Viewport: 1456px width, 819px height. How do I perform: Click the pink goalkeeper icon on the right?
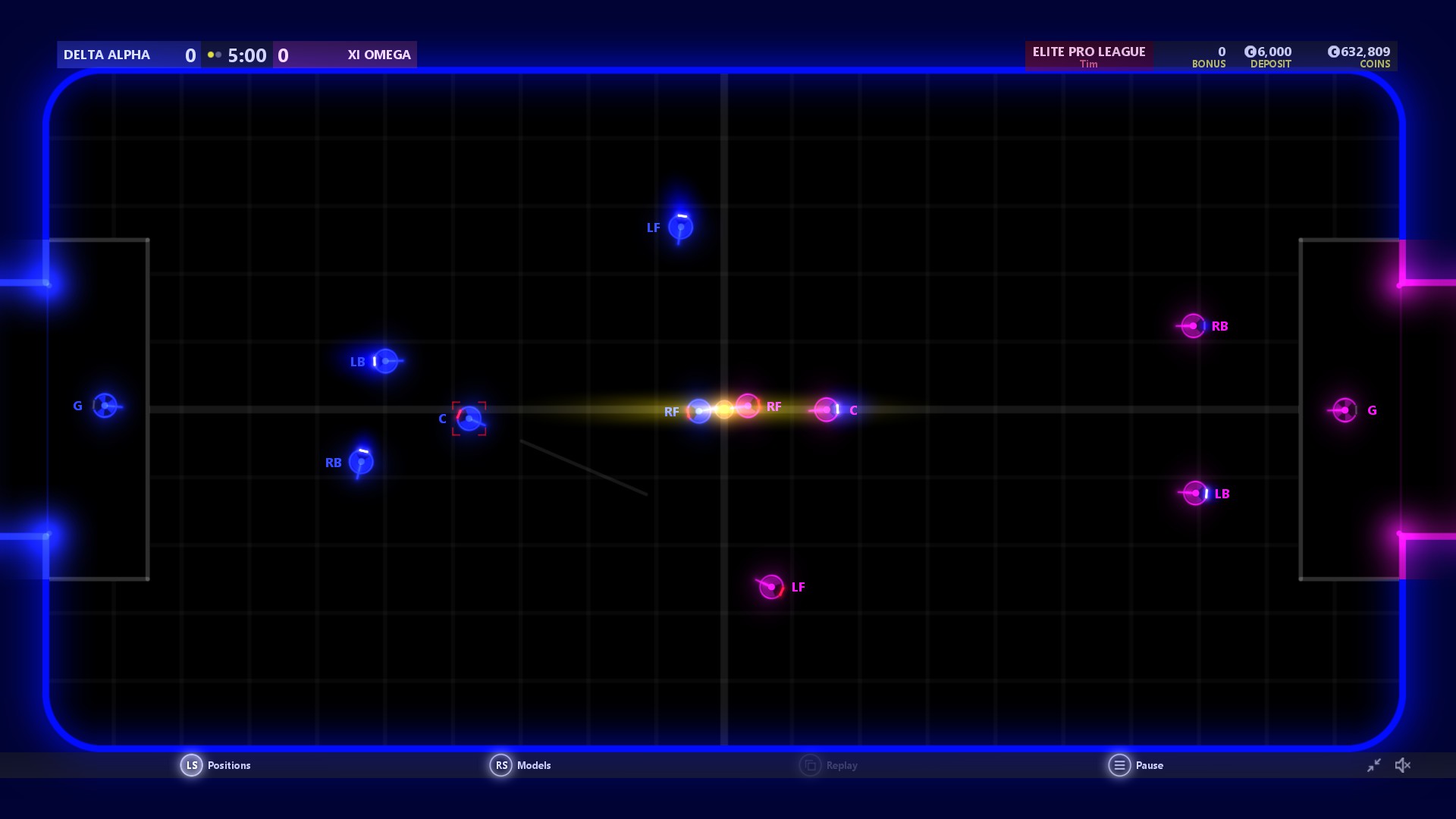point(1344,410)
